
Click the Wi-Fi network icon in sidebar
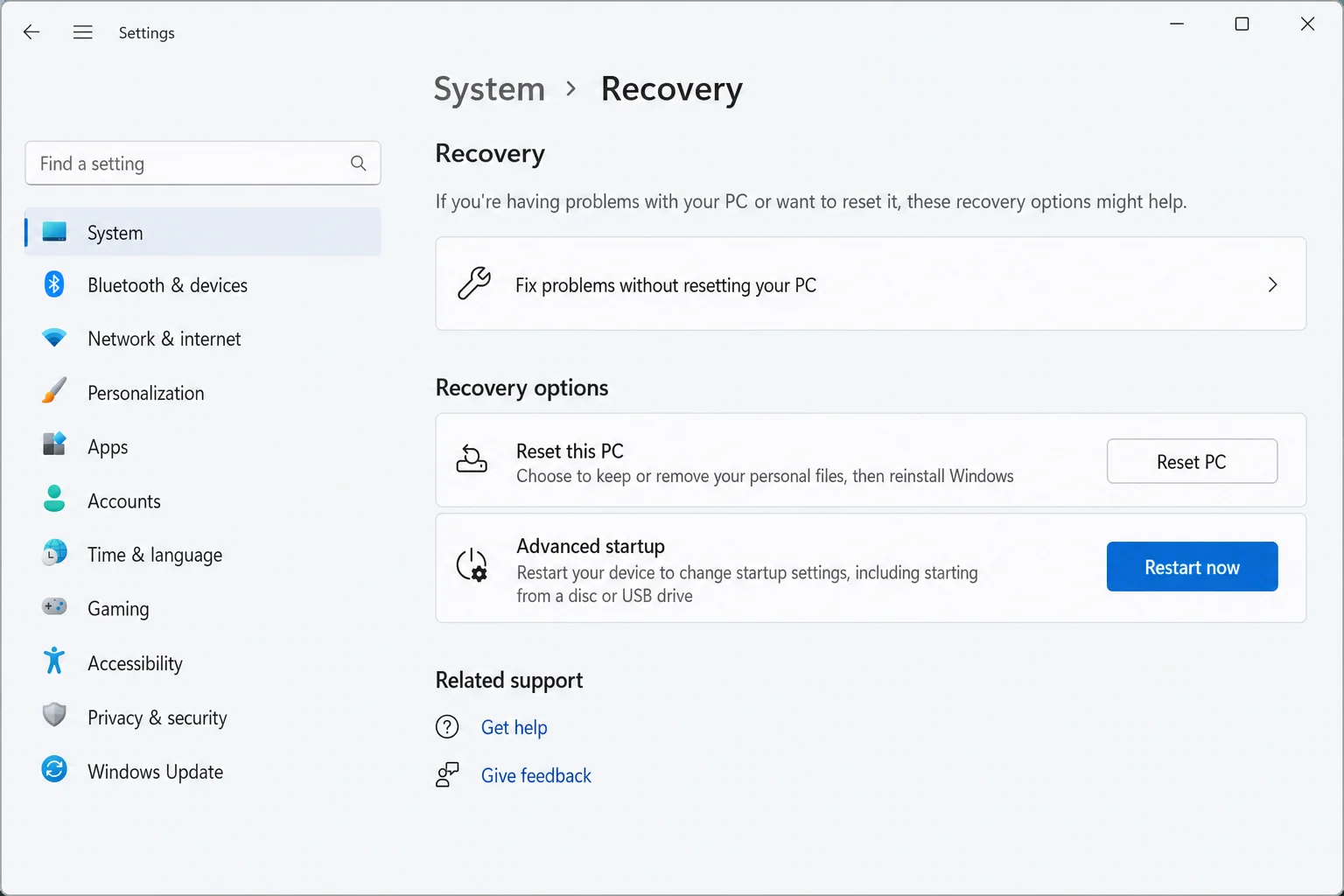tap(54, 338)
